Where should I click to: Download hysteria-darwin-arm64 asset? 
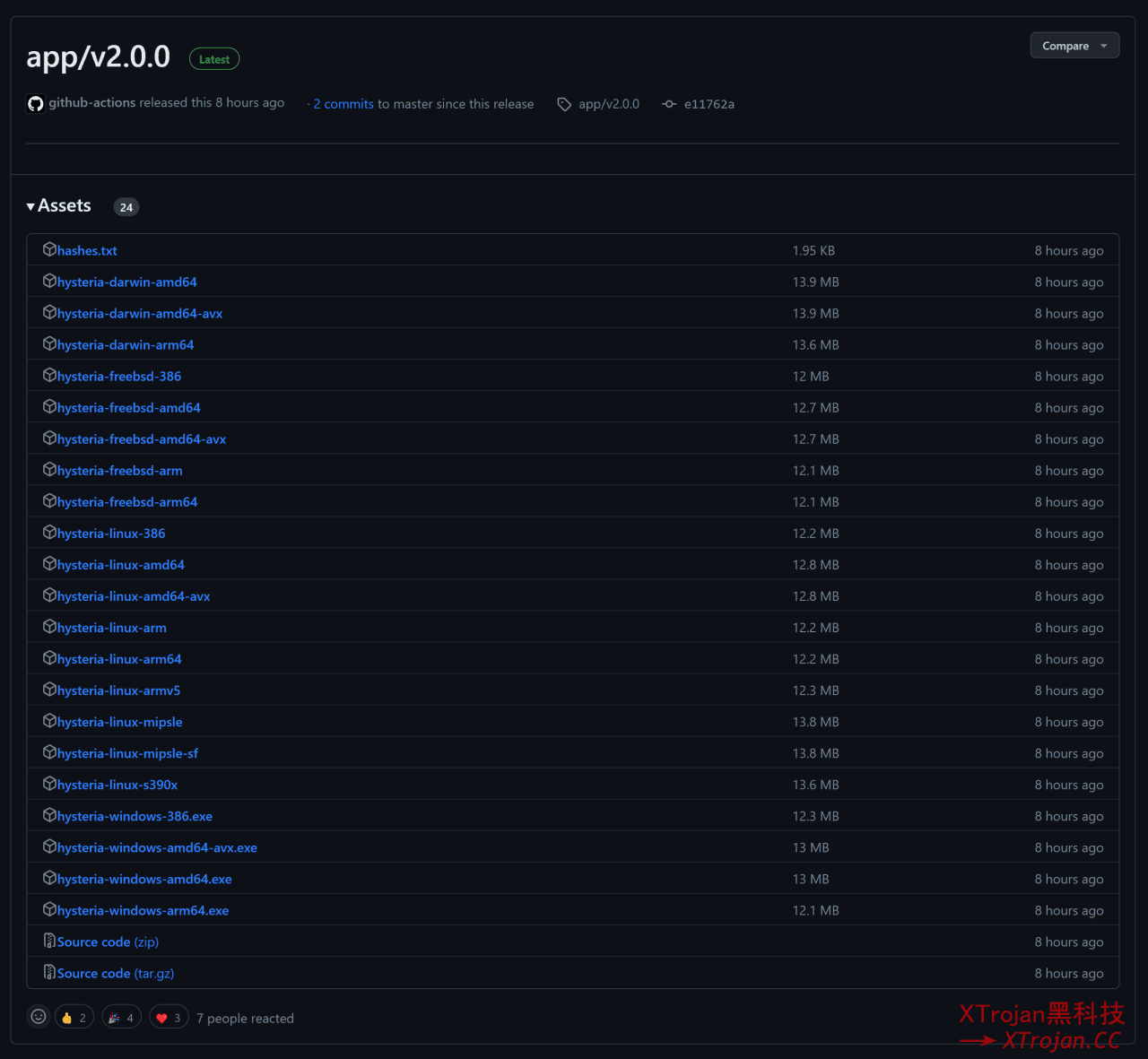click(126, 345)
